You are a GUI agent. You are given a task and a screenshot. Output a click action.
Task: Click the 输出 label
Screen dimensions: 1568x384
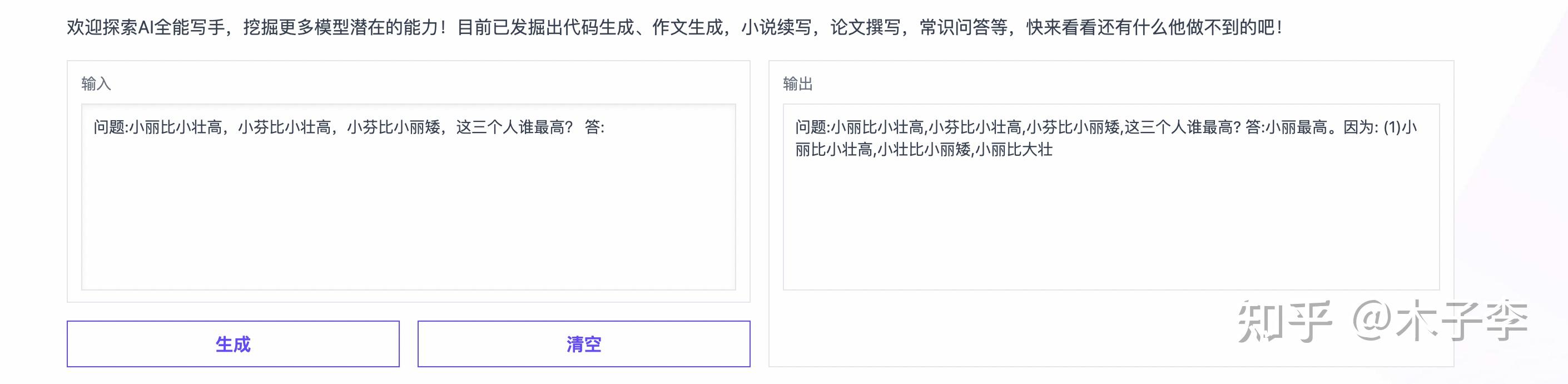[797, 83]
